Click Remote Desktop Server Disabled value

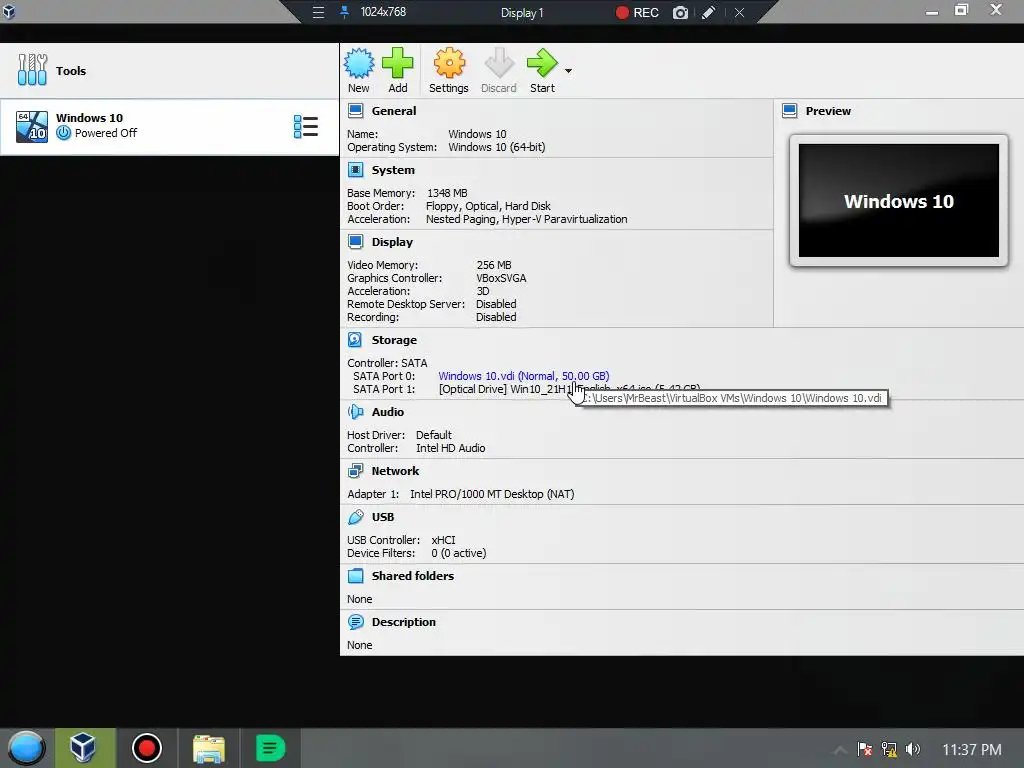tap(496, 304)
